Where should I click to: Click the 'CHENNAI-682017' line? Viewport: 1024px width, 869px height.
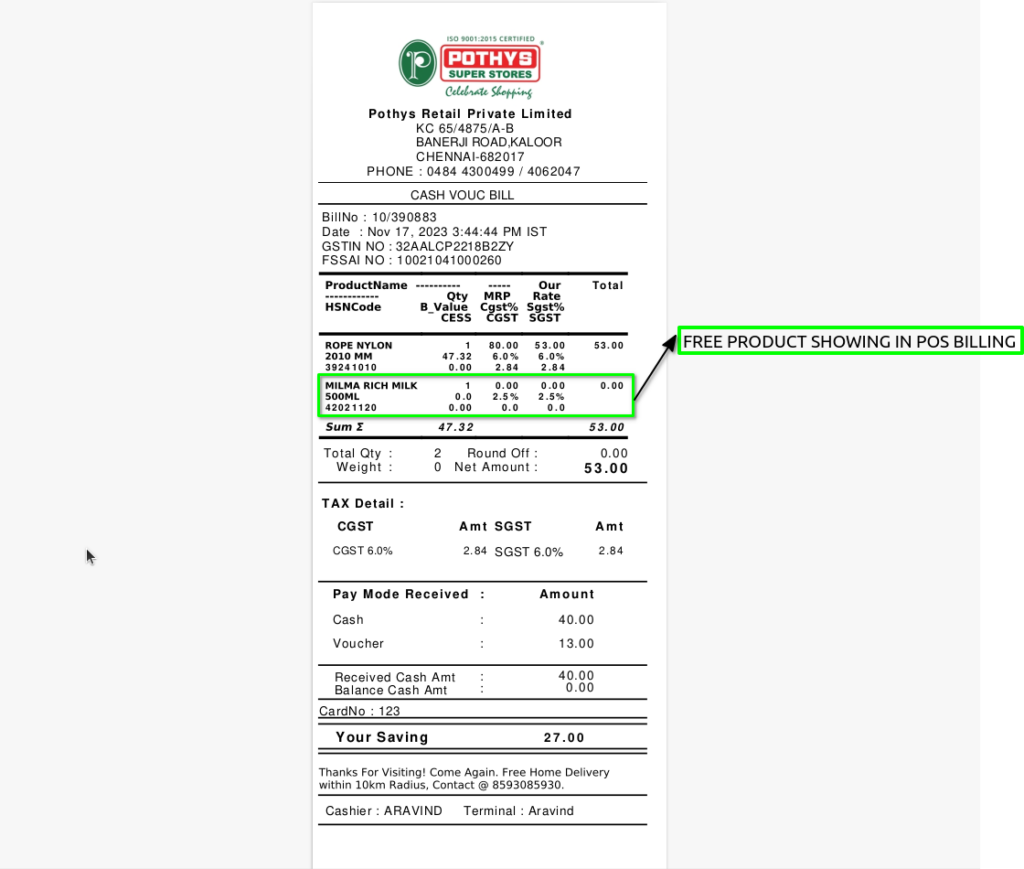470,157
